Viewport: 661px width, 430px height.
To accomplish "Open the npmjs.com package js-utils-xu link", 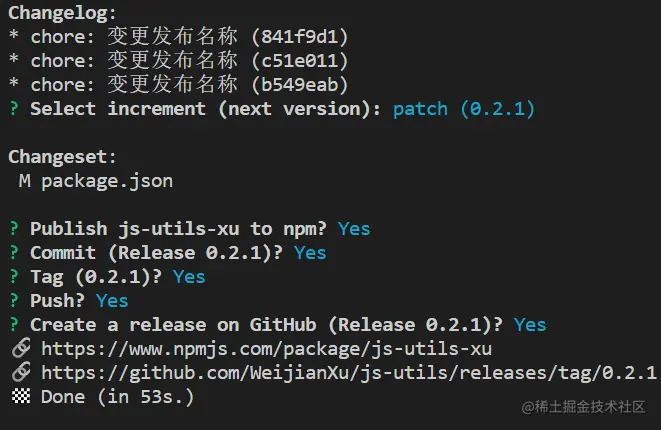I will click(266, 349).
